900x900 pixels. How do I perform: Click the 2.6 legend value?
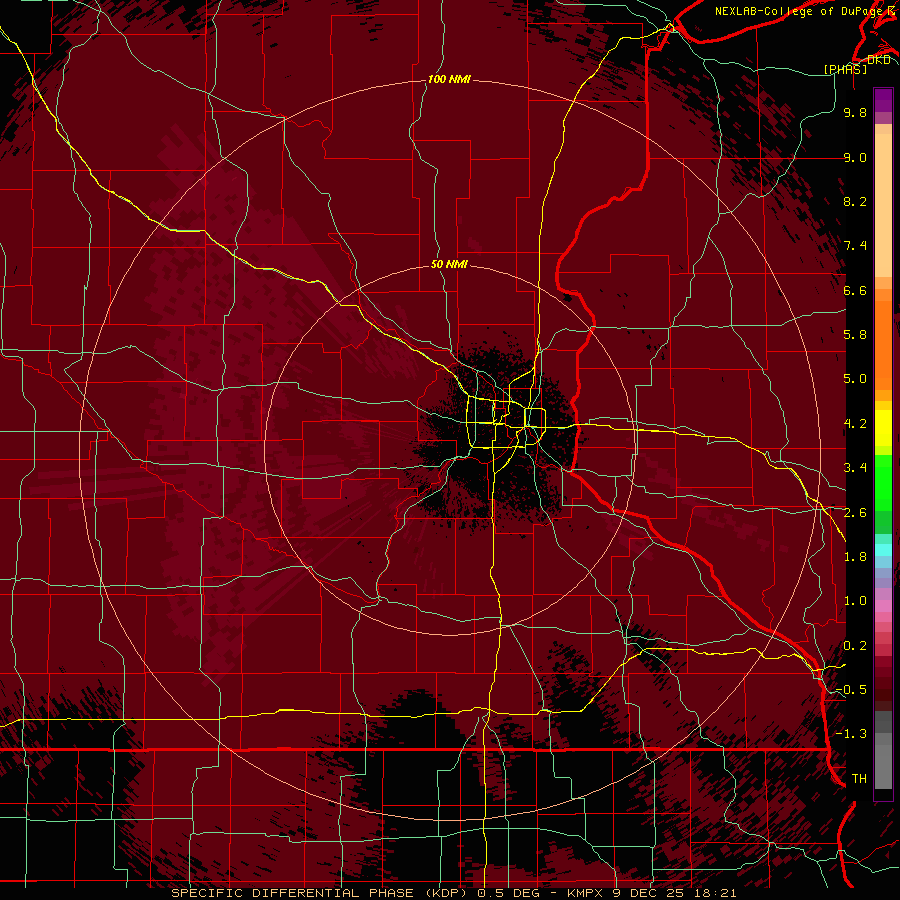pyautogui.click(x=855, y=513)
